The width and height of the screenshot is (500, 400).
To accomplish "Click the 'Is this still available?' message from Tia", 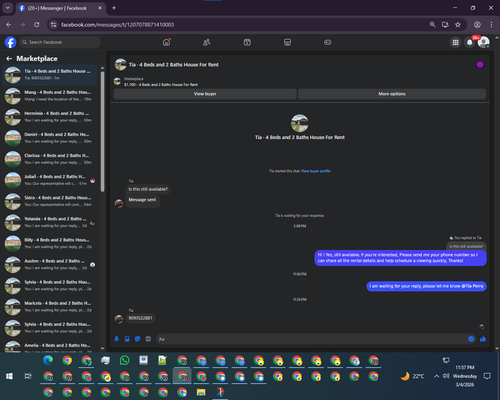I will point(148,189).
